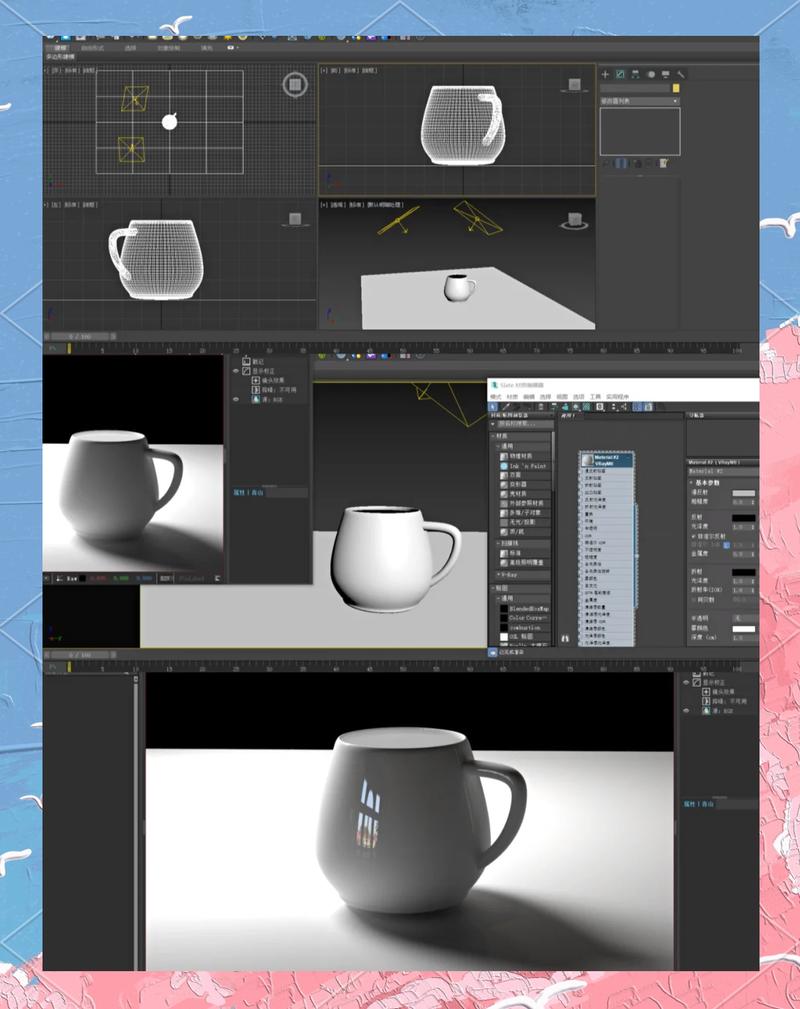Toggle the 阿贝数 Abbe number checkbox

(x=694, y=600)
